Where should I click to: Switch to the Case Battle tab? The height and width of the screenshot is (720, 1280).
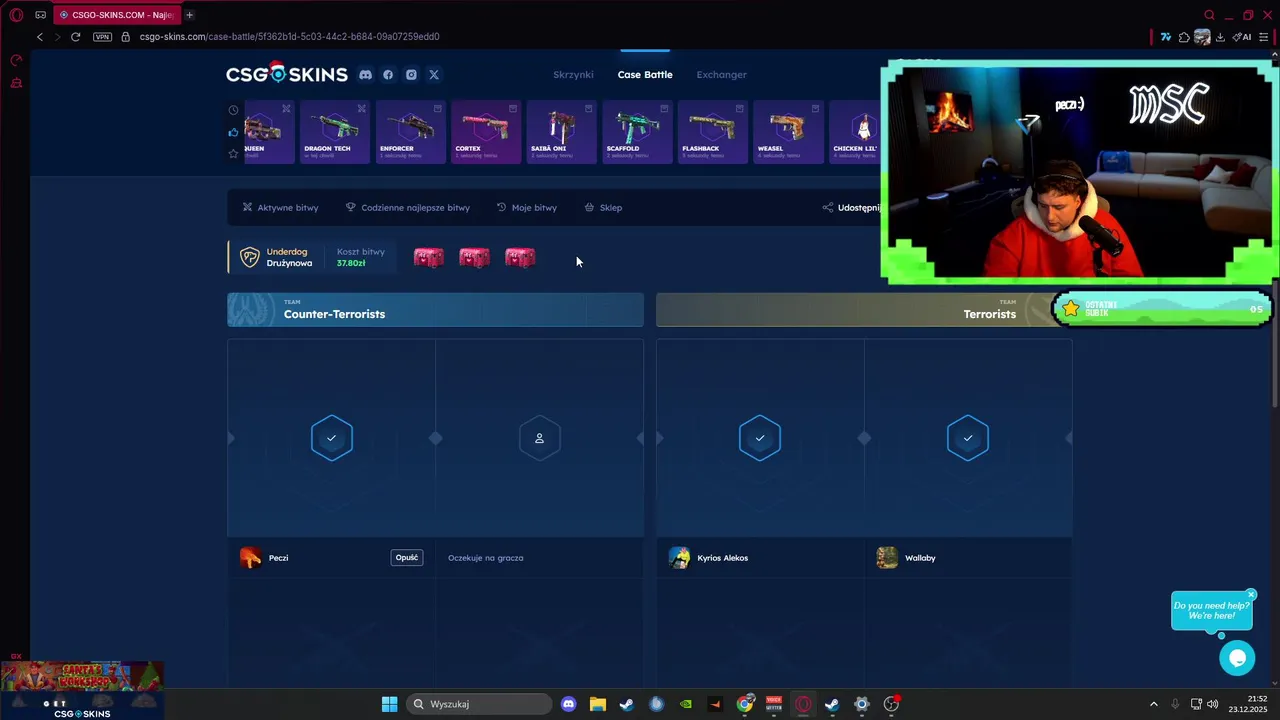pyautogui.click(x=645, y=75)
